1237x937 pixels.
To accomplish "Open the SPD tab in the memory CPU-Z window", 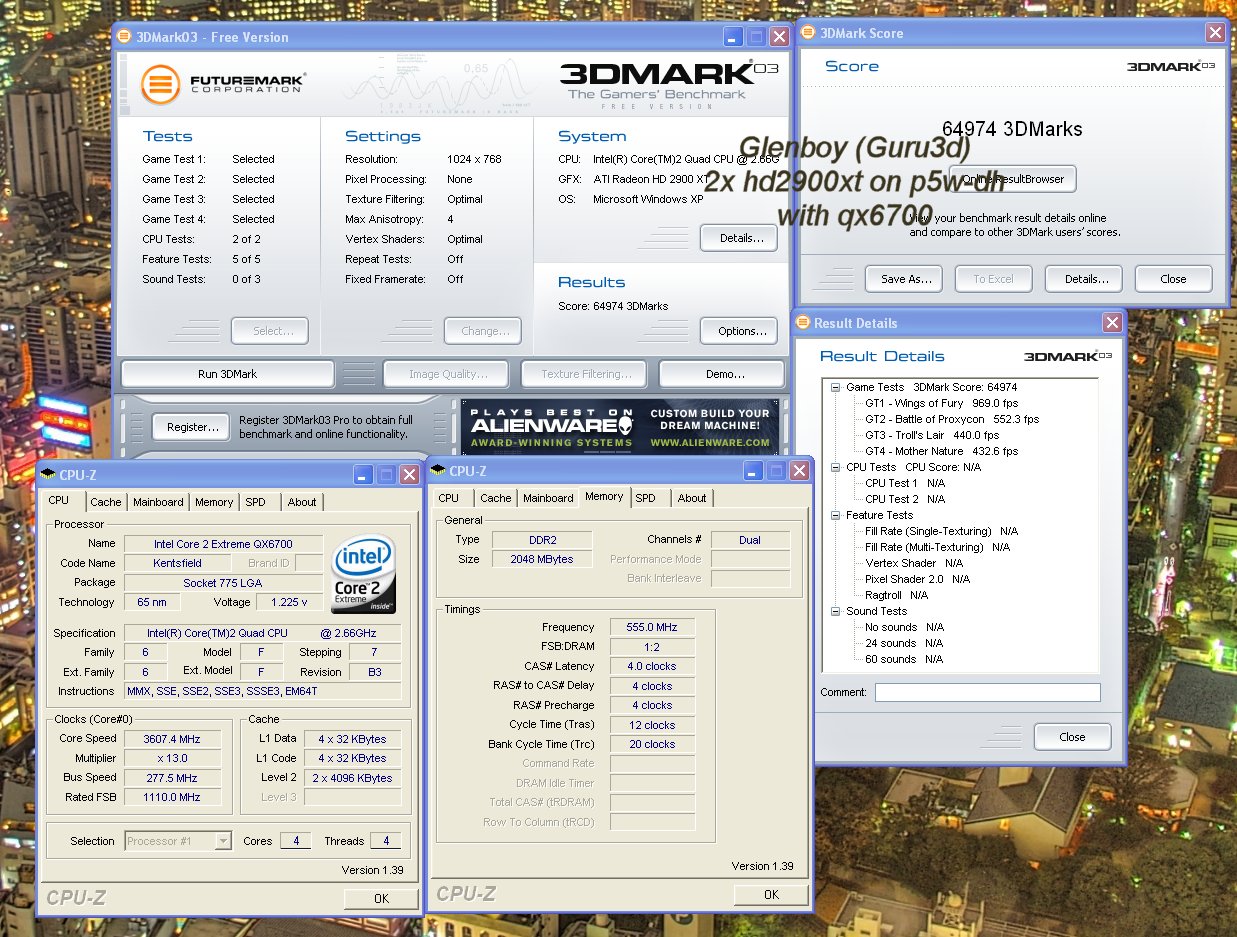I will (x=646, y=498).
